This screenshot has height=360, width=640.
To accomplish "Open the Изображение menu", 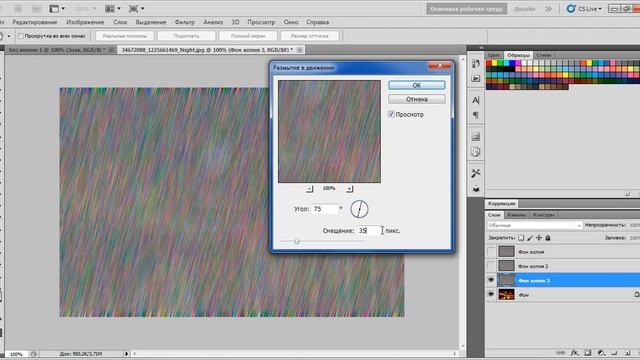I will coord(85,22).
